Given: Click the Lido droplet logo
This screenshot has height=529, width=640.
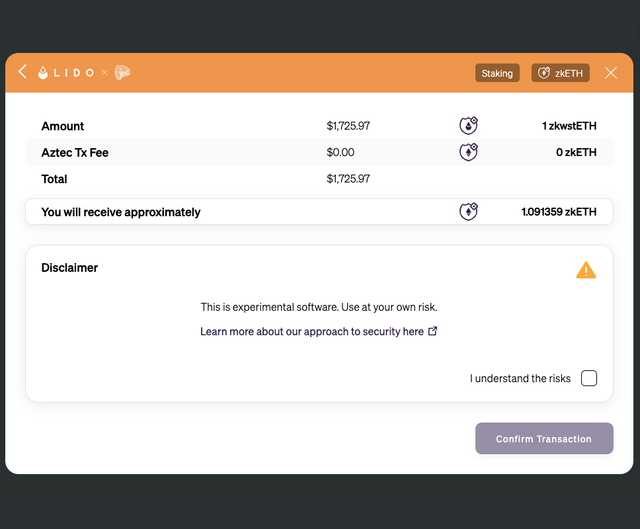Looking at the screenshot, I should [x=43, y=73].
